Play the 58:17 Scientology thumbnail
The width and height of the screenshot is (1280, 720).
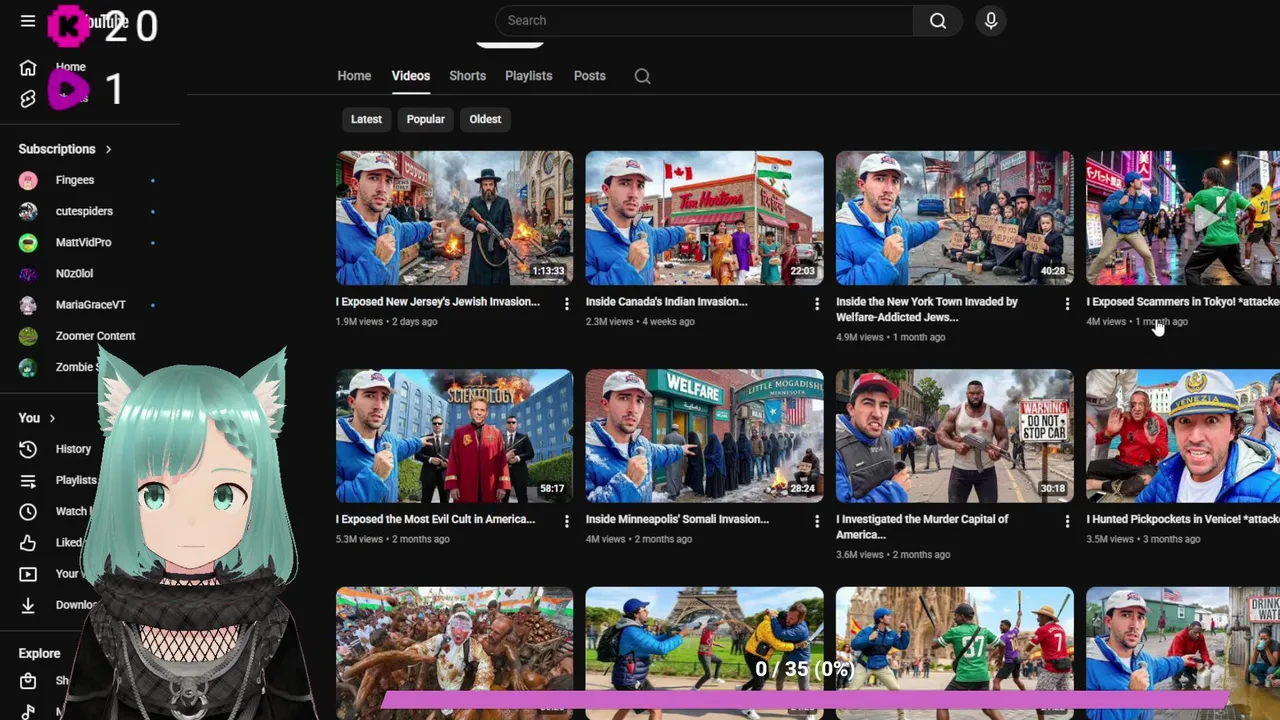455,436
